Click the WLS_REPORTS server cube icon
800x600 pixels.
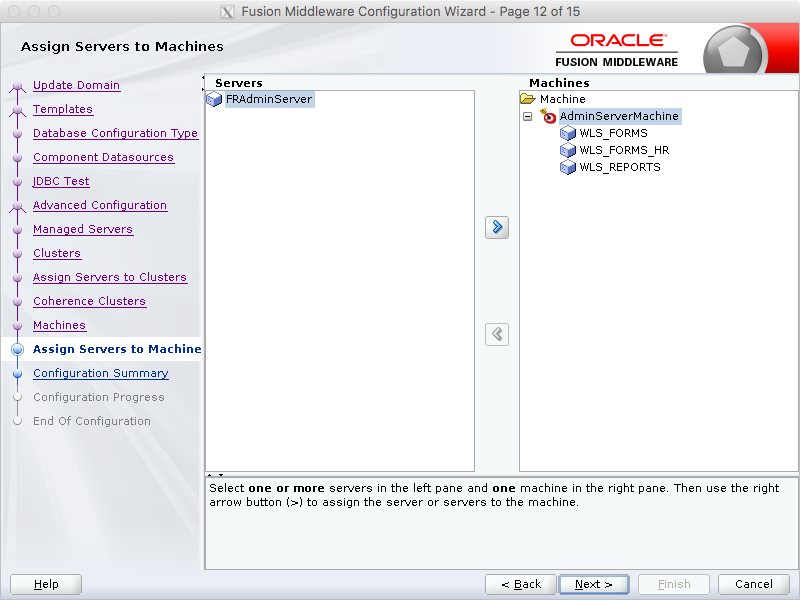[568, 167]
